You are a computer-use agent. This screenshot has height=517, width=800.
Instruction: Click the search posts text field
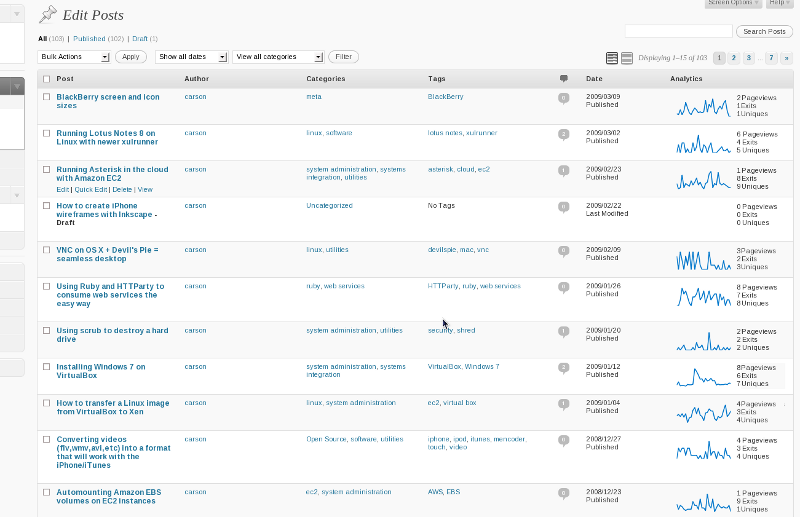point(678,32)
